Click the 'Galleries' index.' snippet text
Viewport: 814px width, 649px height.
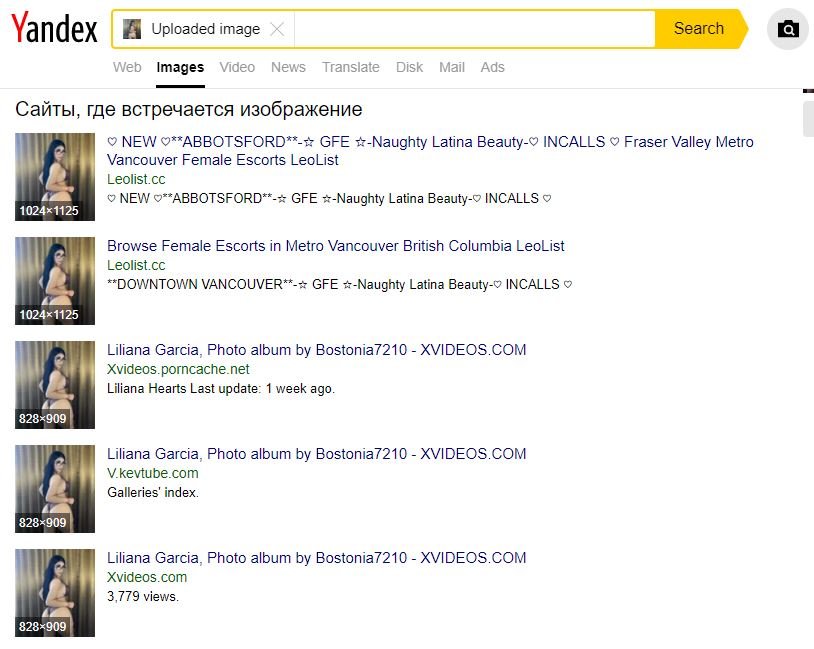[x=153, y=492]
